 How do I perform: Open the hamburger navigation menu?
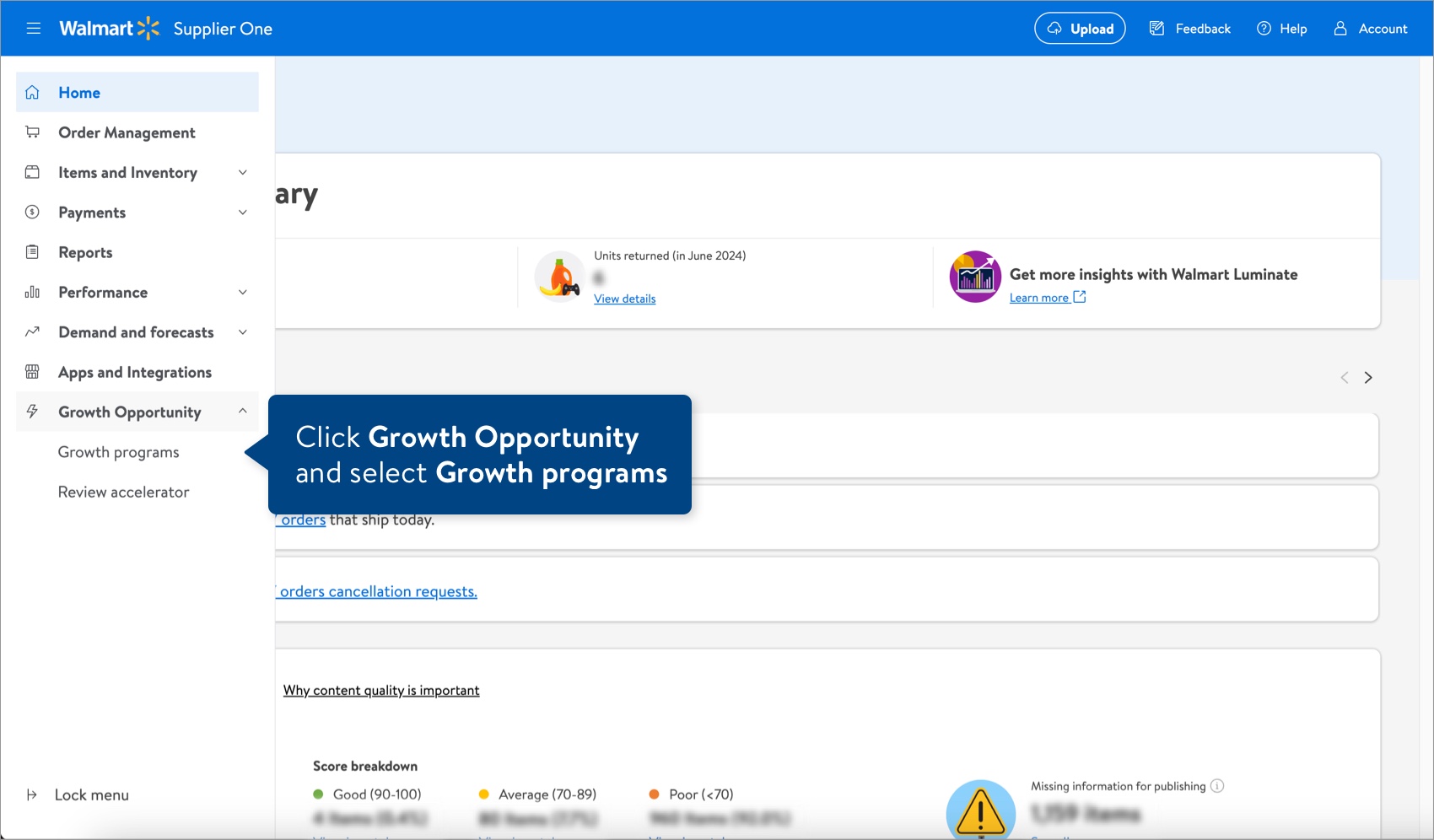(x=34, y=28)
